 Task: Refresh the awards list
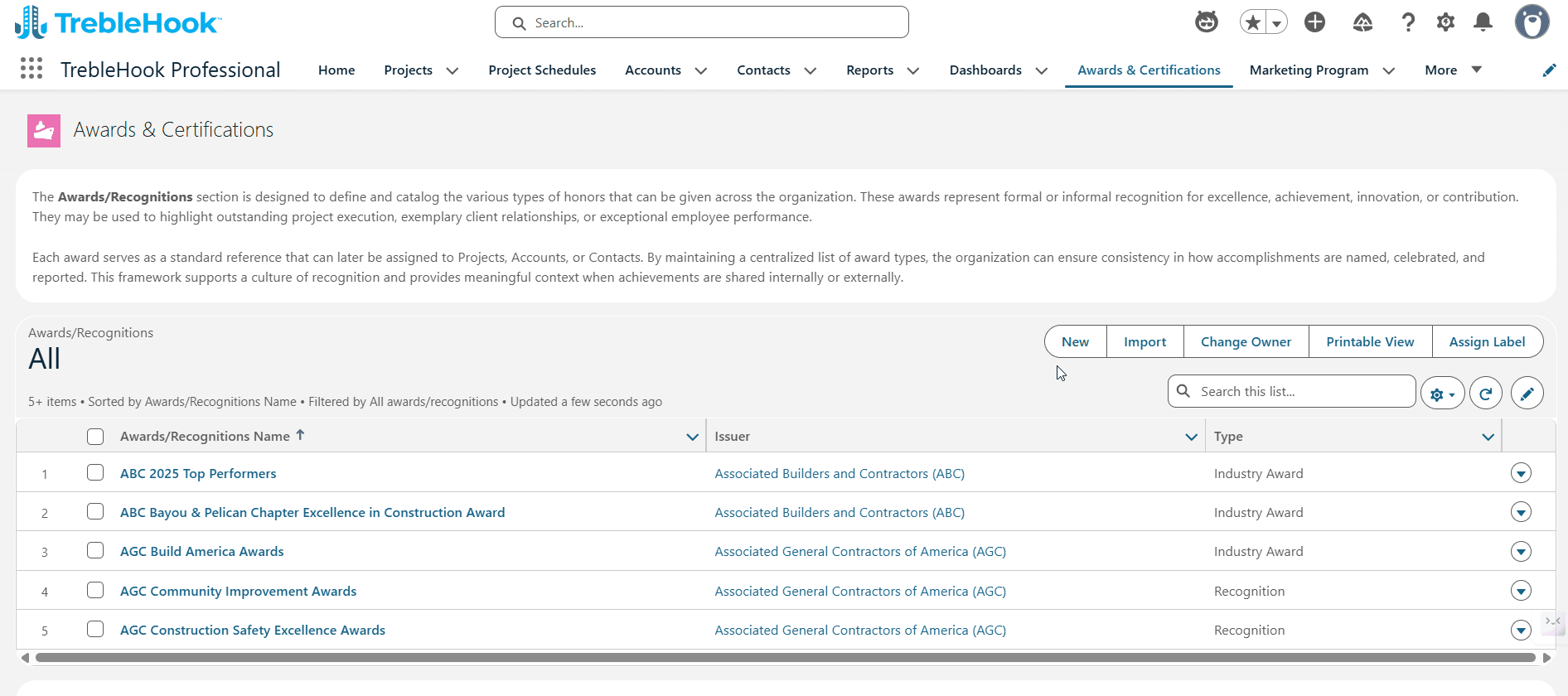point(1486,394)
